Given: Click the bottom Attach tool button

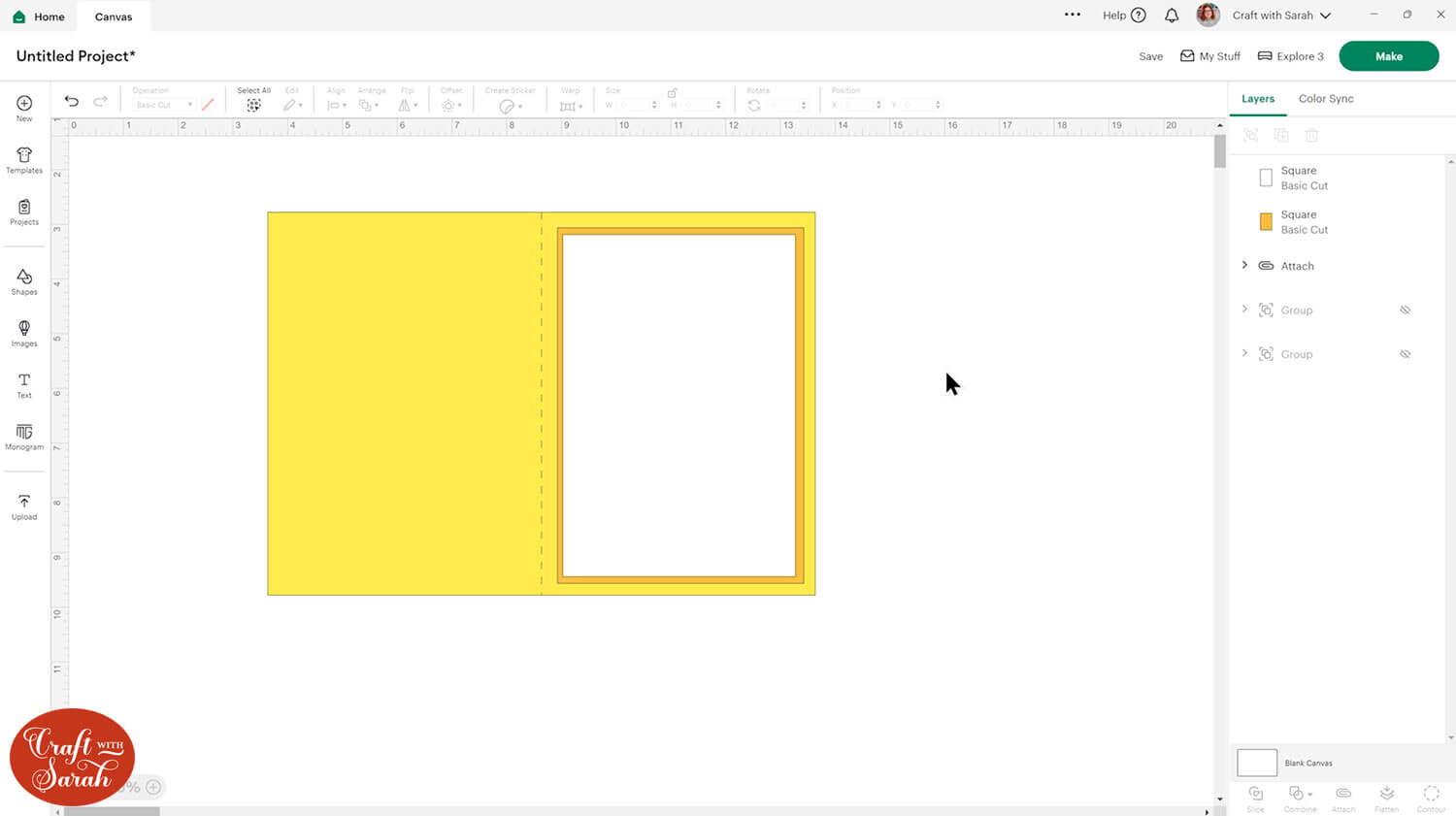Looking at the screenshot, I should click(1343, 799).
